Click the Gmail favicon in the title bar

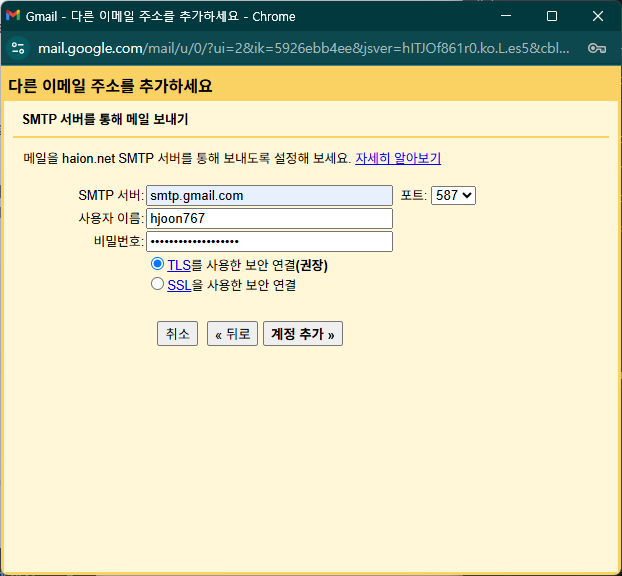13,16
